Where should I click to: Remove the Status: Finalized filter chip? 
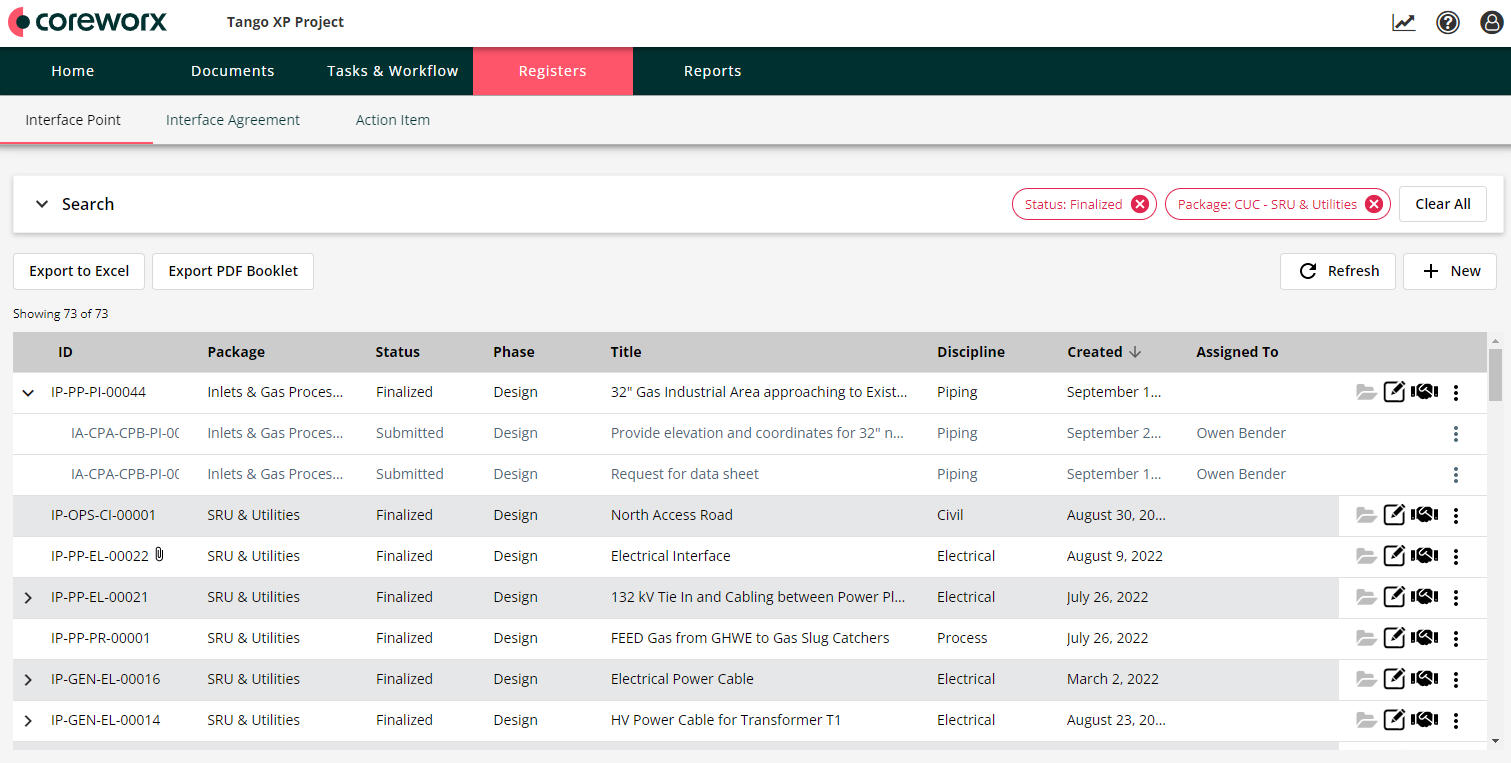(1140, 203)
